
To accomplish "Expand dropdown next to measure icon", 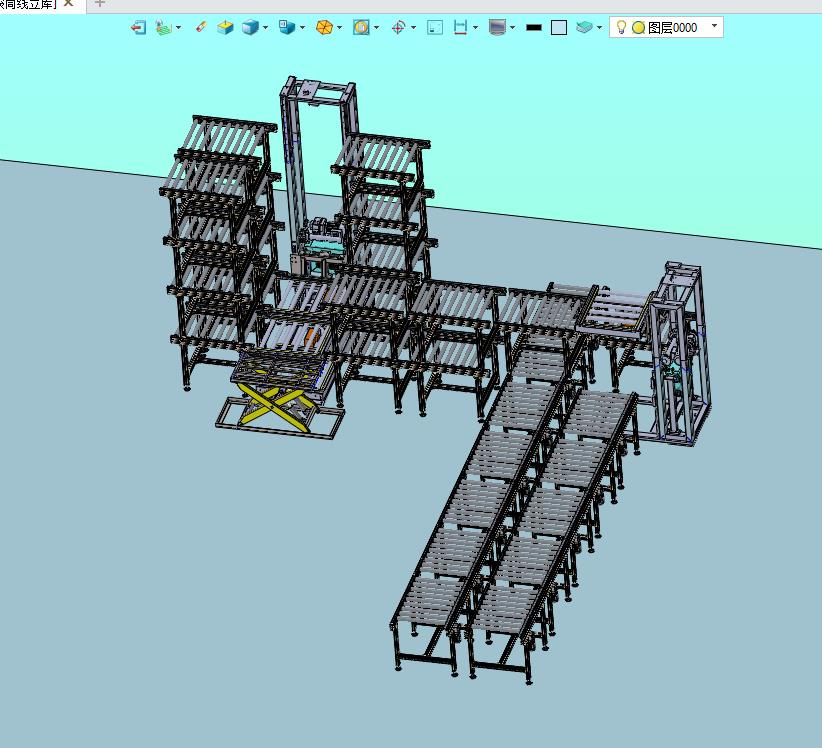I will click(x=475, y=27).
